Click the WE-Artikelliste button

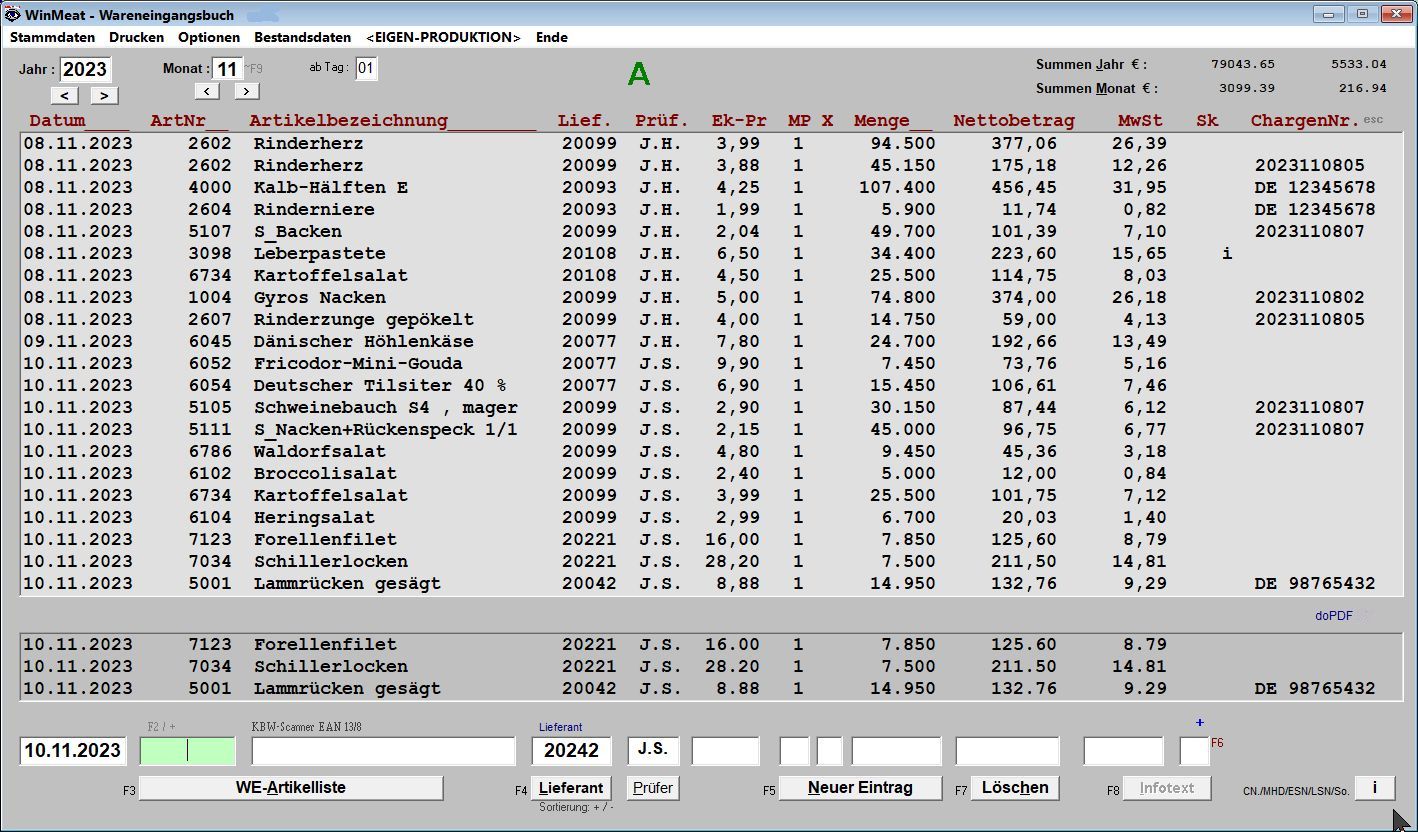pos(290,788)
